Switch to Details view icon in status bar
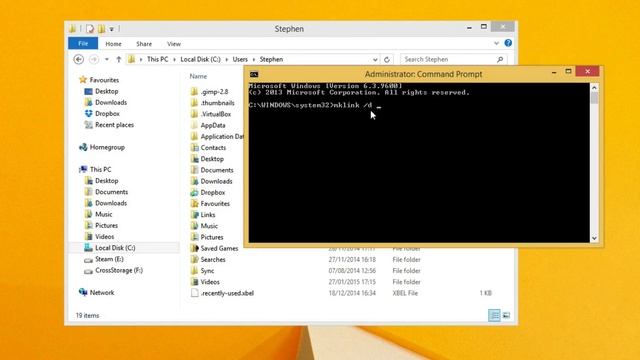 tap(494, 315)
